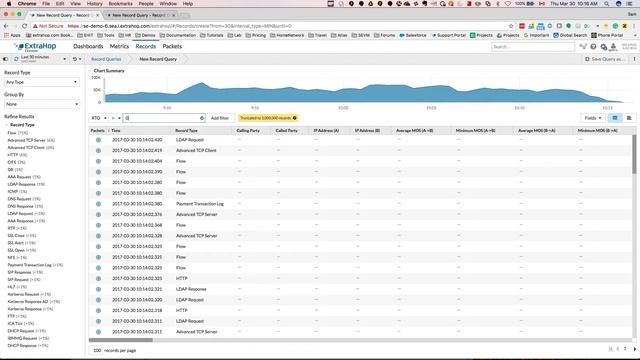Go to the Dashboards tab
640x360 pixels.
pos(88,47)
